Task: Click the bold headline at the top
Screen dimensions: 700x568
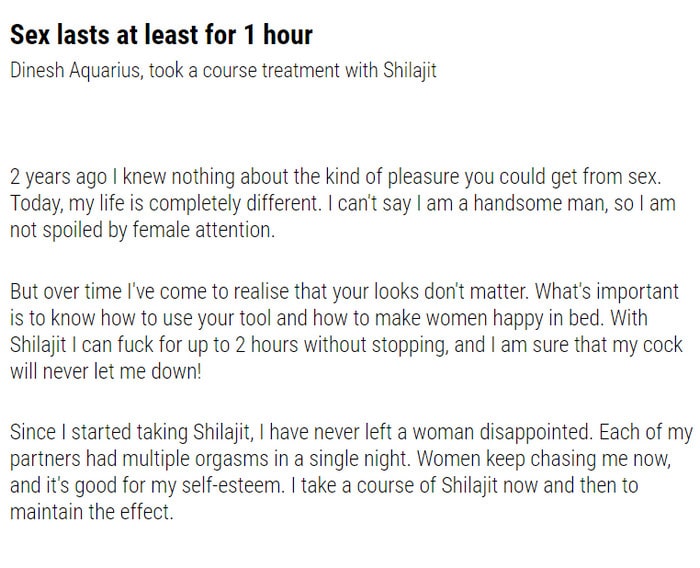Action: tap(161, 35)
